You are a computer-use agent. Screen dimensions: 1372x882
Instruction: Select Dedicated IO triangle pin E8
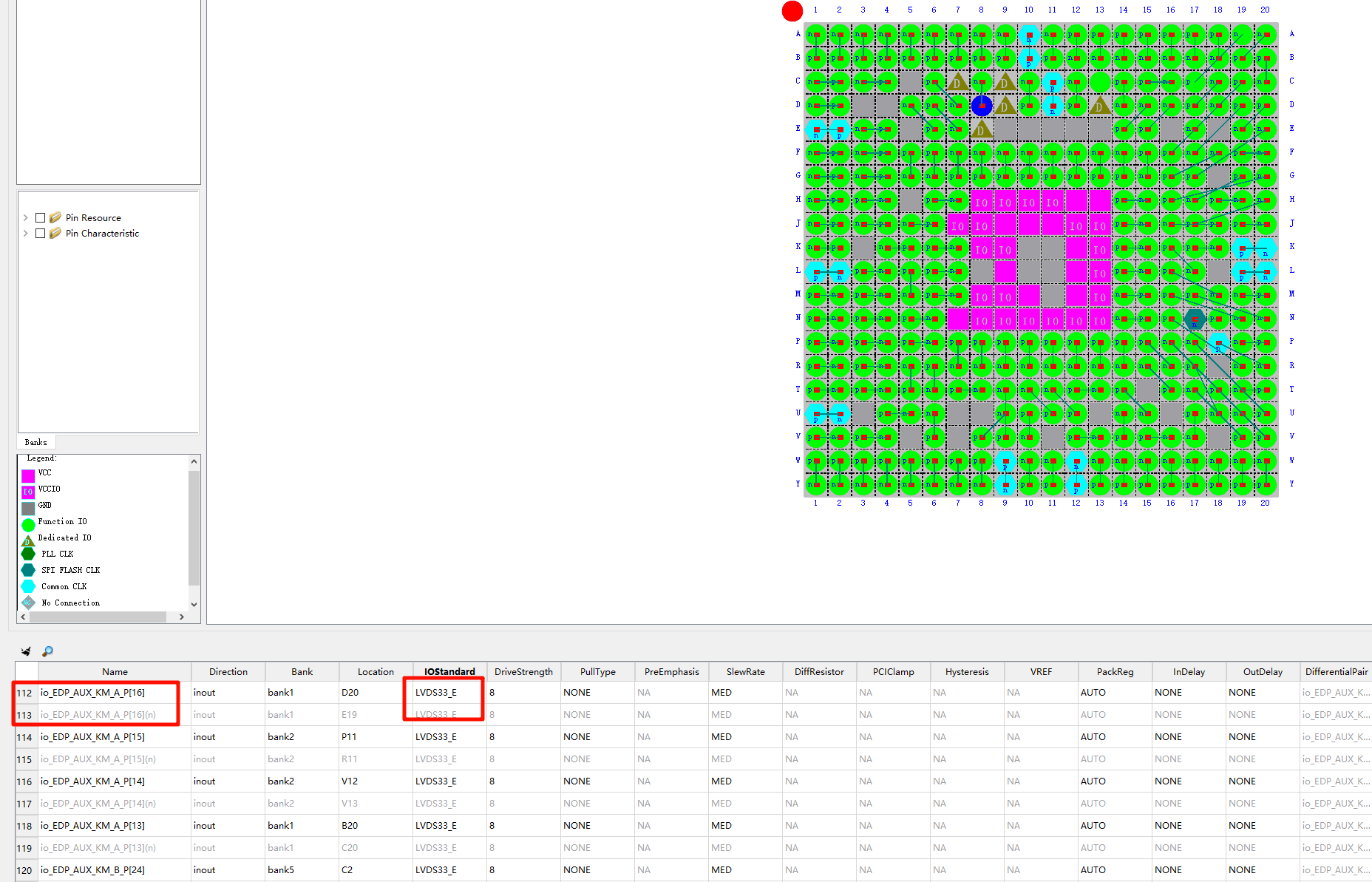[x=982, y=129]
